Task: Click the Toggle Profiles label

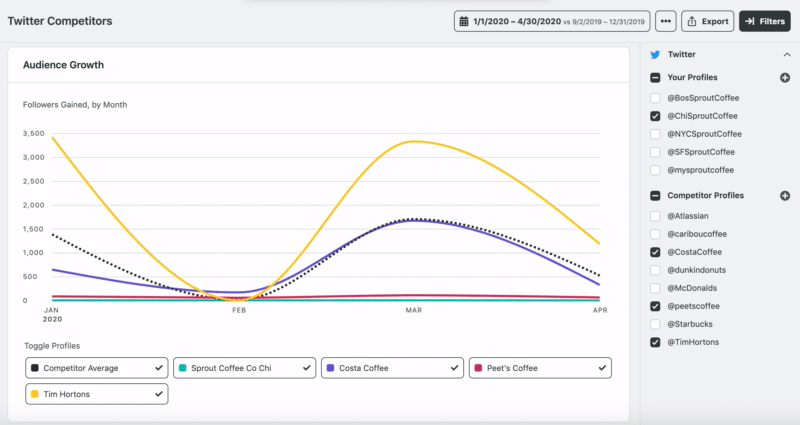Action: (x=52, y=346)
